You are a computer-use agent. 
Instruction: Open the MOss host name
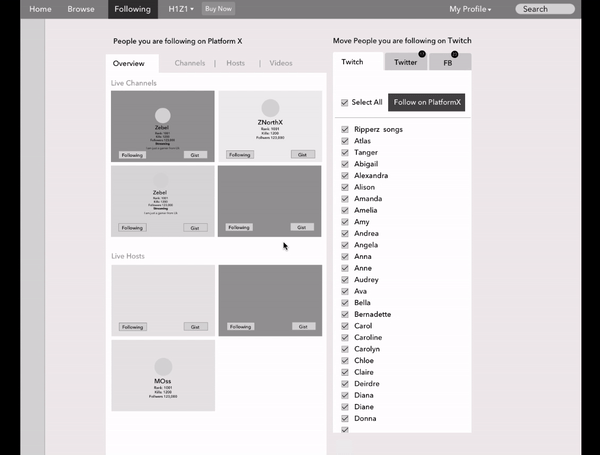tap(163, 381)
